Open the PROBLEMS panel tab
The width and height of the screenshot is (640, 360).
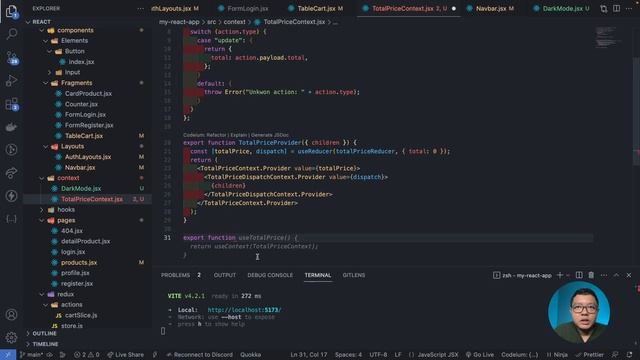181,275
